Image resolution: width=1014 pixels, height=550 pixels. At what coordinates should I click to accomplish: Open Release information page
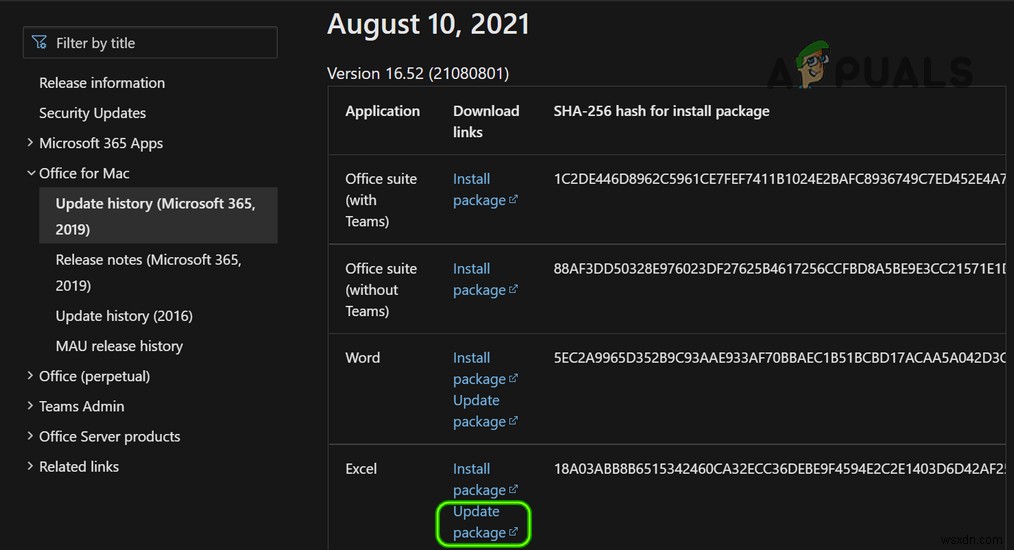pyautogui.click(x=102, y=83)
